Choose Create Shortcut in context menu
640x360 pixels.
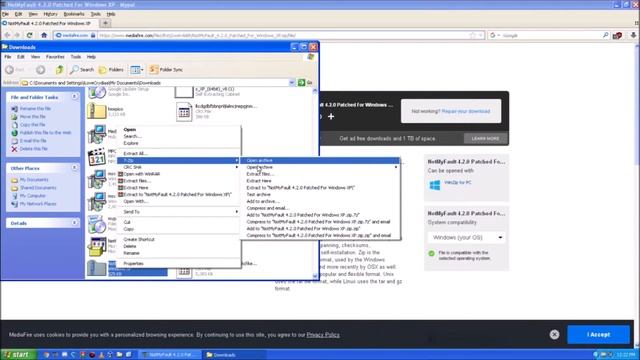tap(179, 239)
